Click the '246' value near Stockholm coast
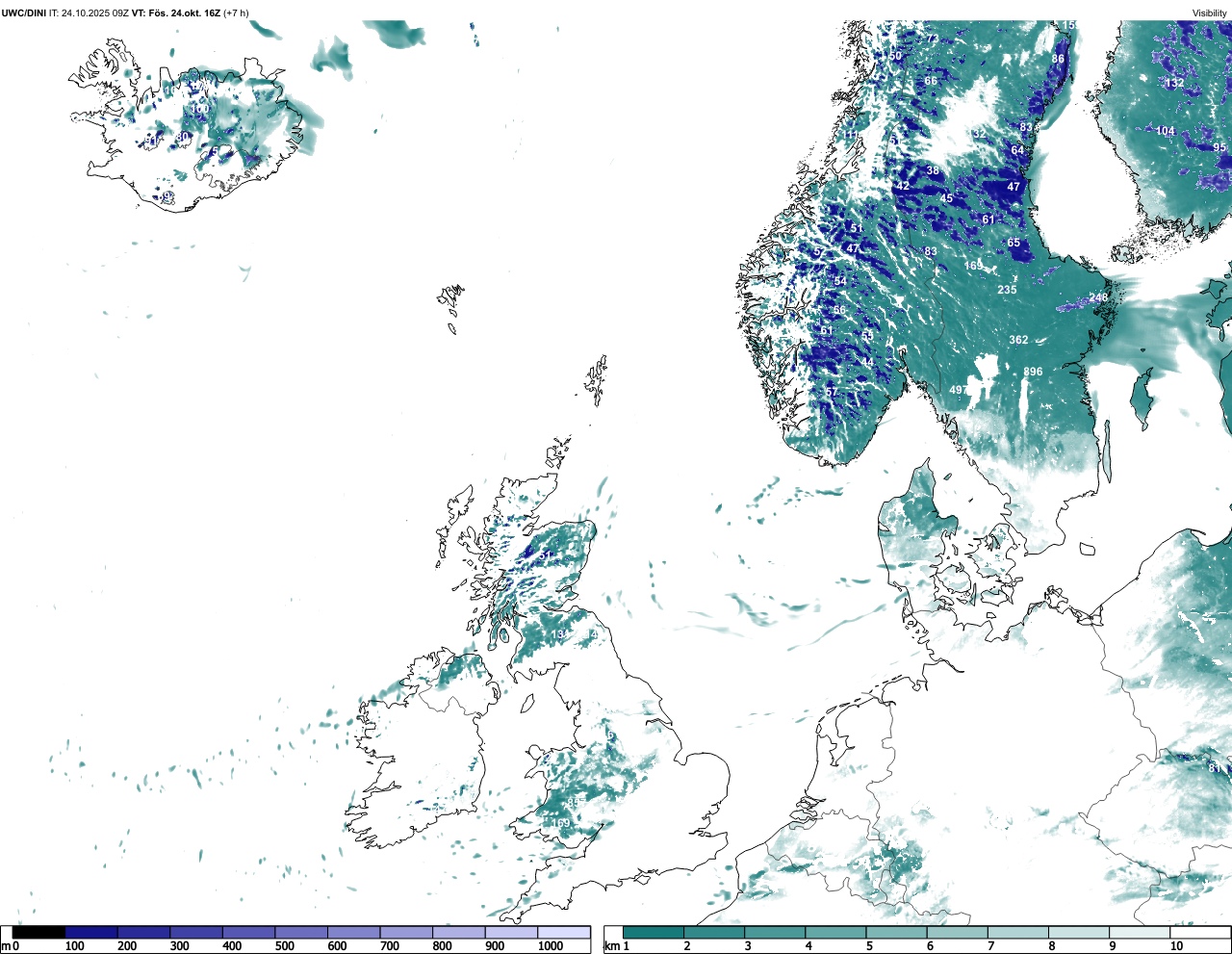This screenshot has width=1232, height=954. pos(1098,297)
